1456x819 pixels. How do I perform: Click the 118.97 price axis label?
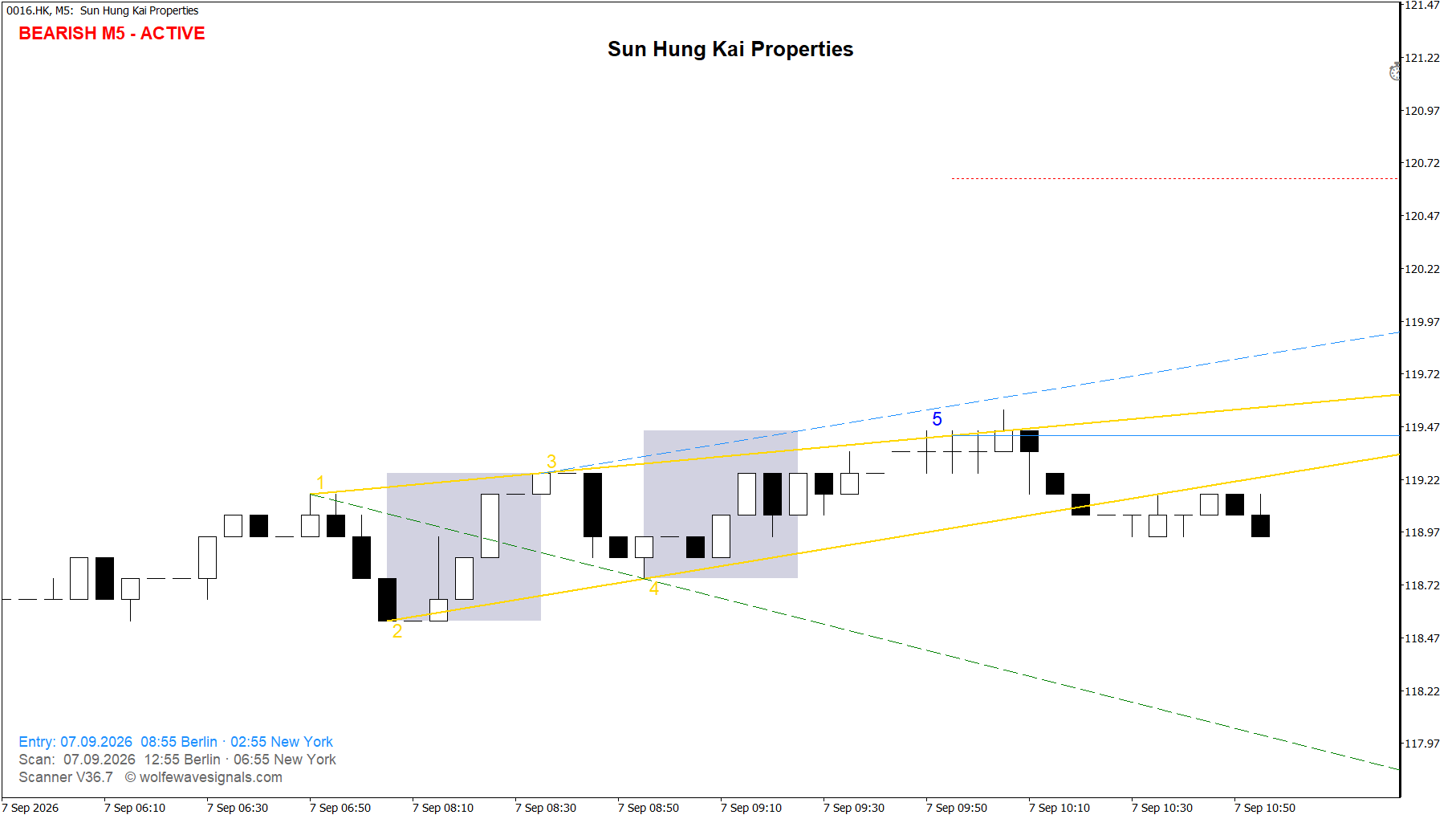tap(1422, 532)
